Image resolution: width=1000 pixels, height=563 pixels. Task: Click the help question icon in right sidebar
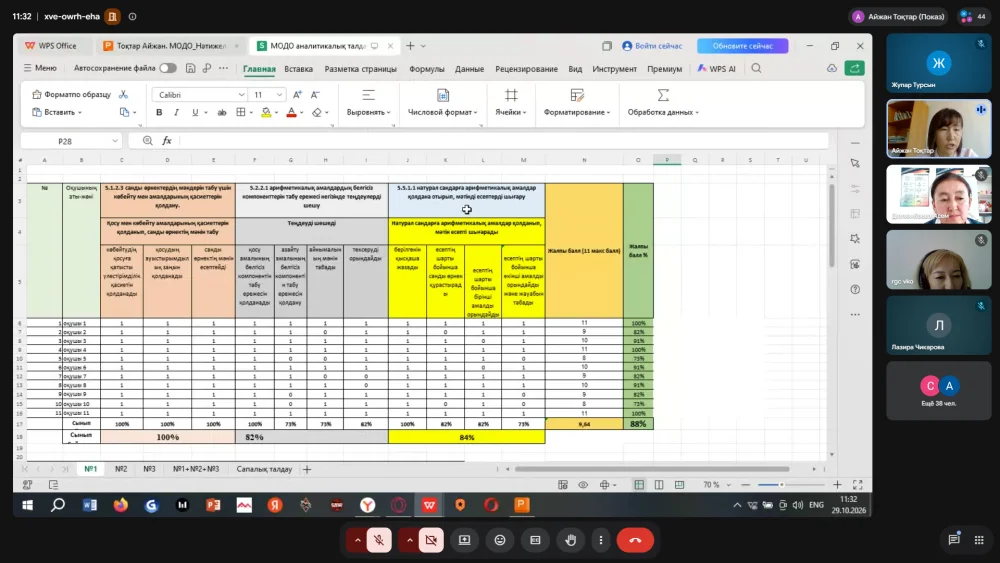coord(855,289)
